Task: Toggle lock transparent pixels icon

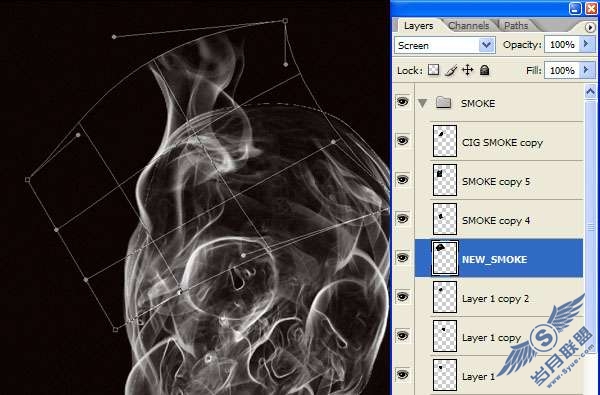Action: 433,70
